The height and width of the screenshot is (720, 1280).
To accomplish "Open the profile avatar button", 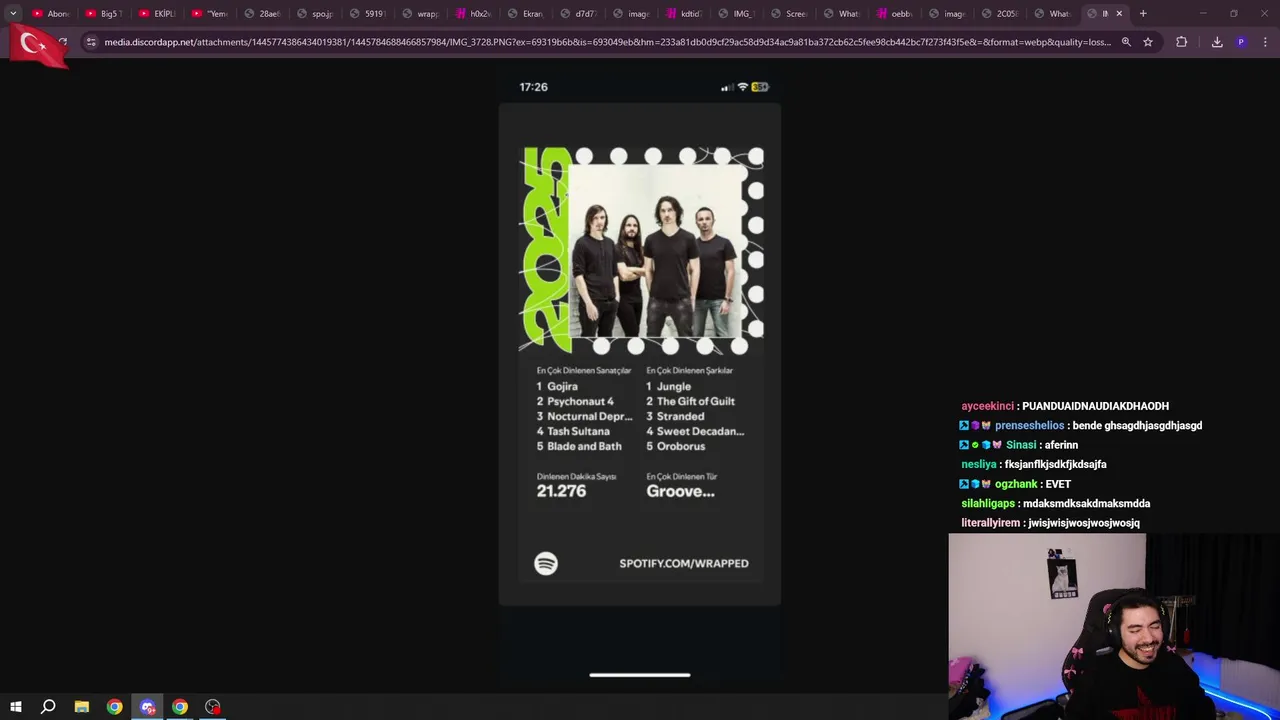I will coord(1241,42).
